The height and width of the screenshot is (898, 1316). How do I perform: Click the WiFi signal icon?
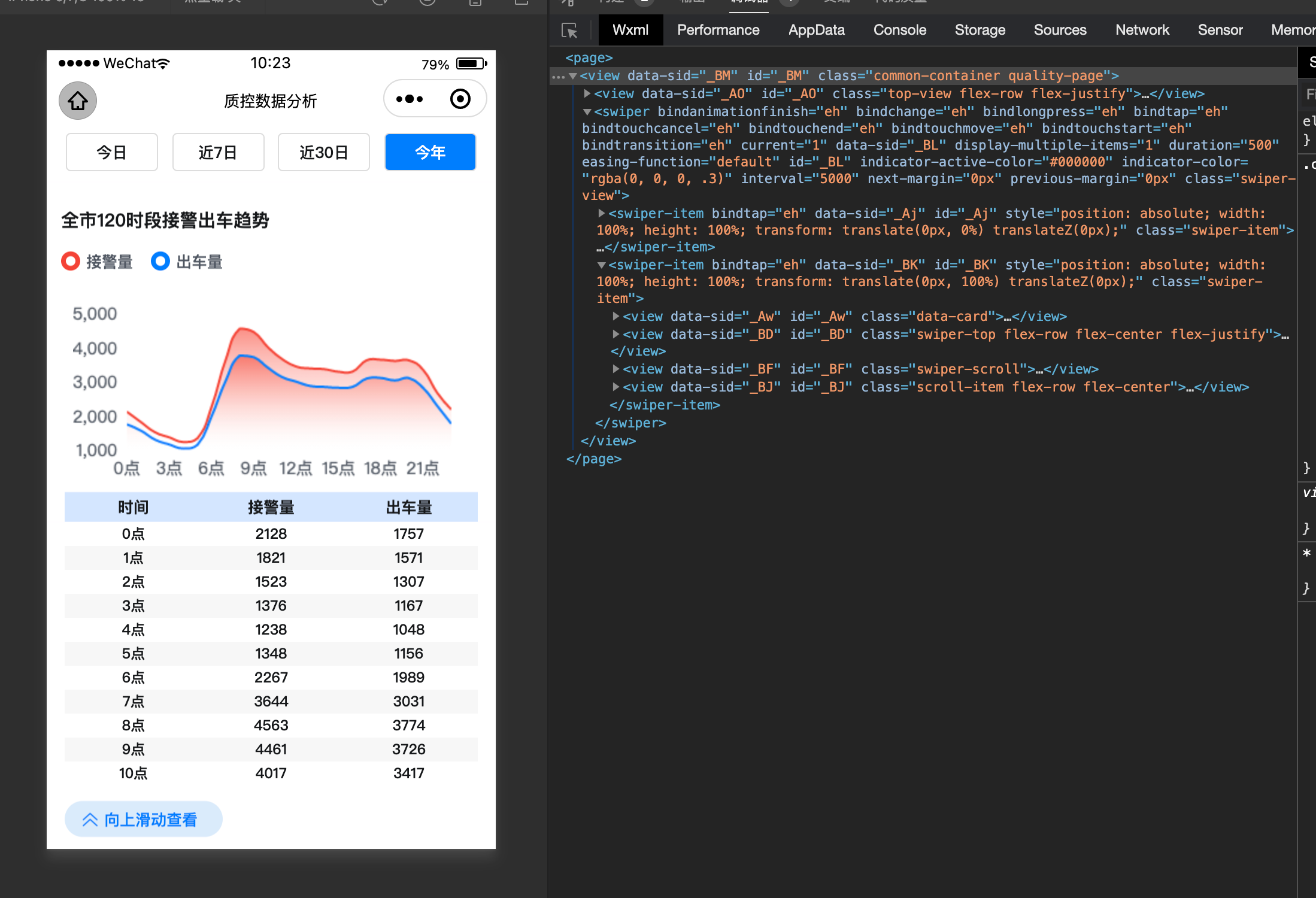tap(163, 63)
